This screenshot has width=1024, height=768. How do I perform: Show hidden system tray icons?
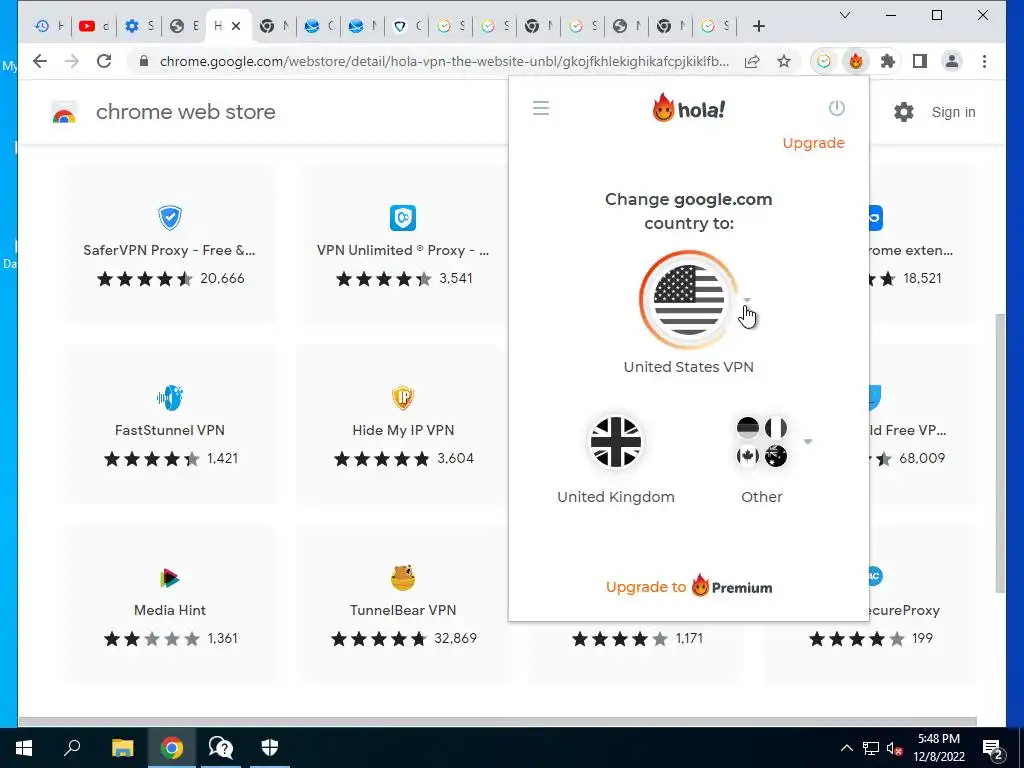pyautogui.click(x=846, y=748)
